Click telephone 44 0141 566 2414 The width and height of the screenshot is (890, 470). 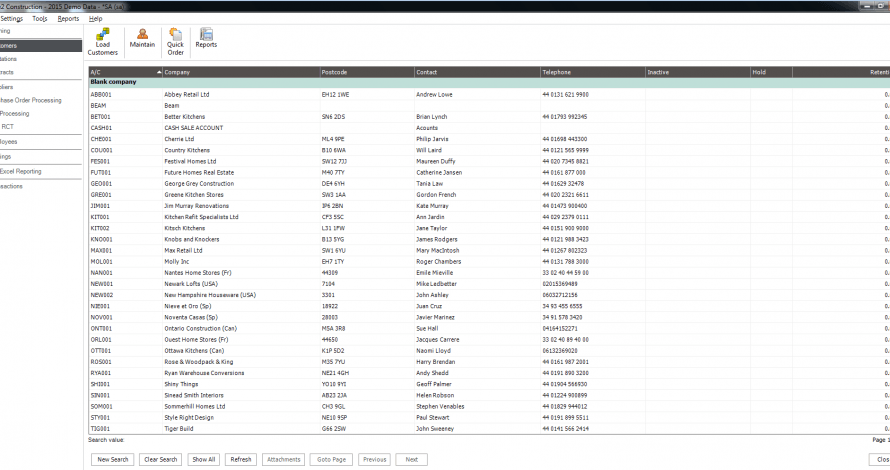(565, 429)
